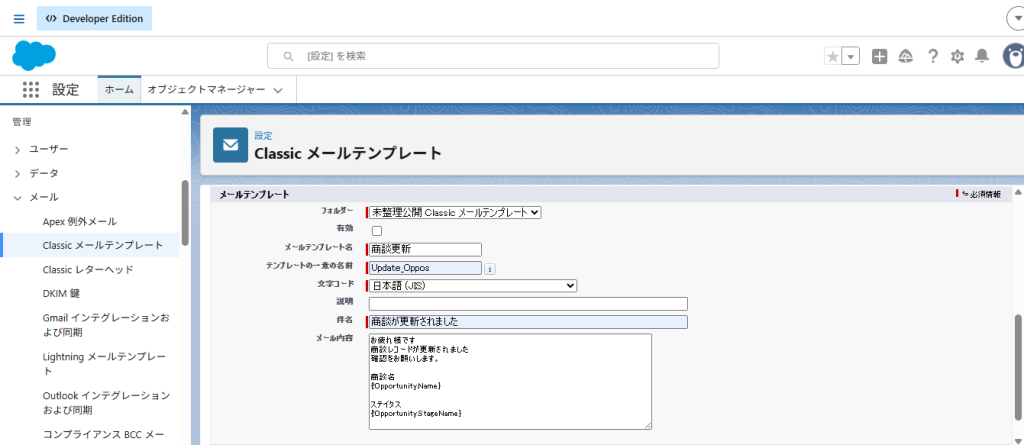Click the 設定 breadcrumb link in the header
1024x445 pixels.
pyautogui.click(x=263, y=136)
